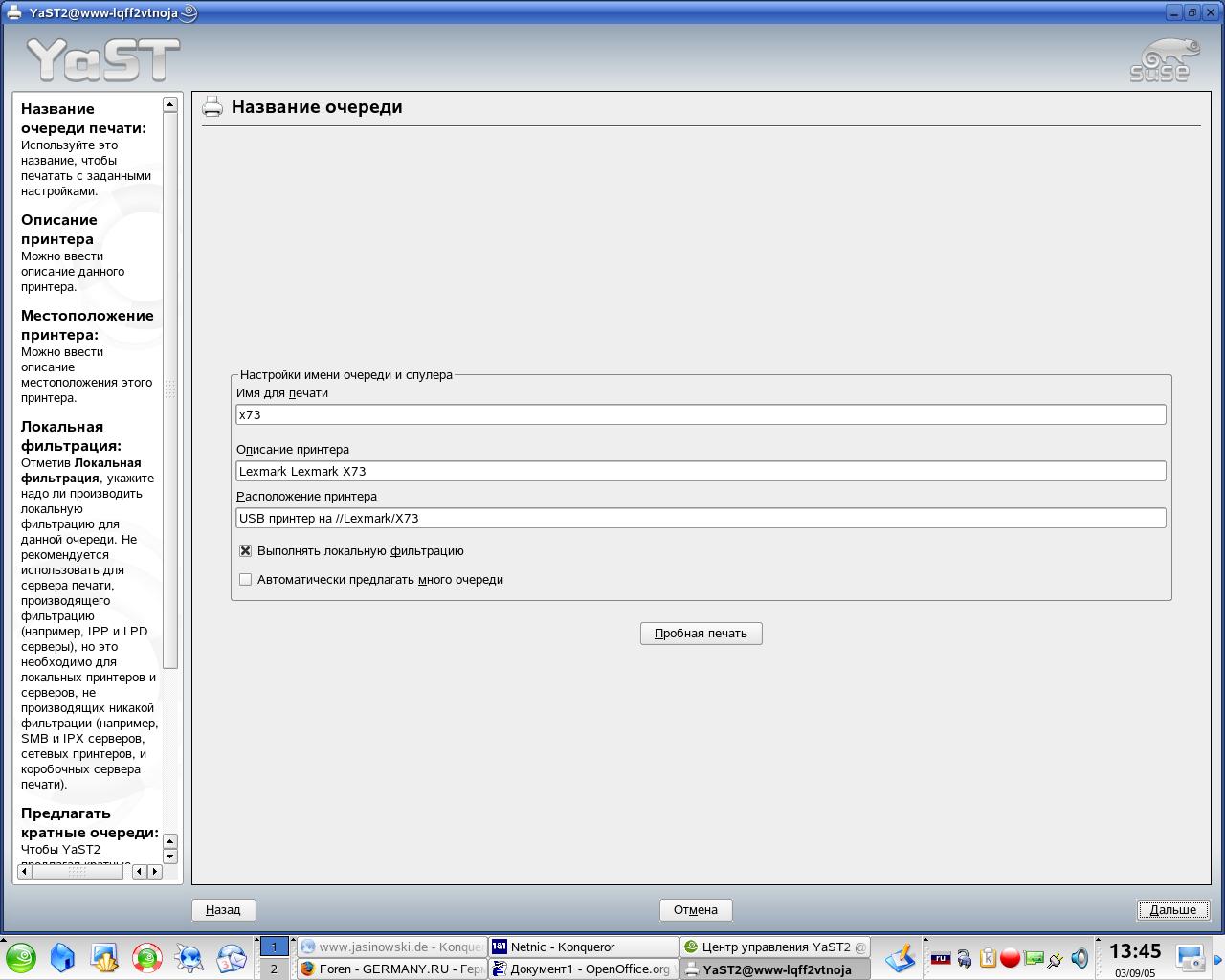Click the help panel bottom scroll down arrow
Screen dimensions: 1225x980
tap(169, 857)
